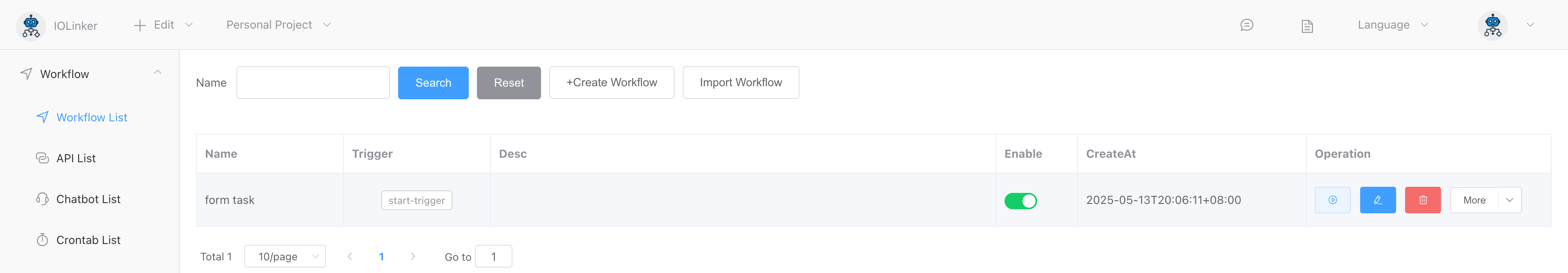
Task: Open the Language dropdown
Action: tap(1392, 25)
